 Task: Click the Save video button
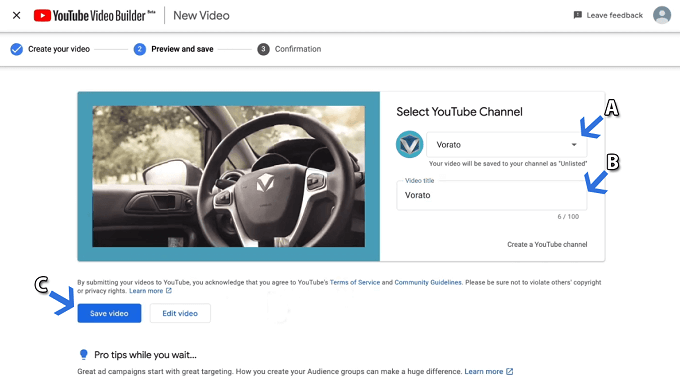point(109,313)
